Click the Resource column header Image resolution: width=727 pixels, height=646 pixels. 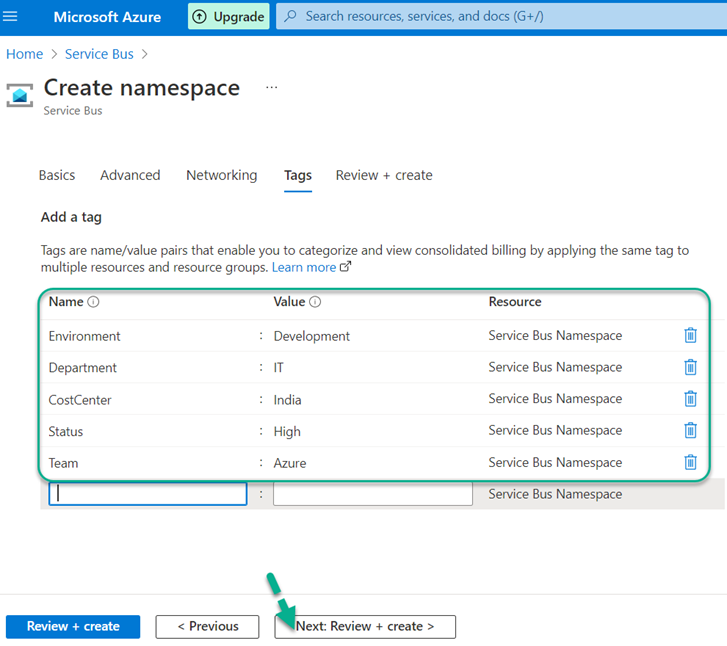[x=515, y=302]
